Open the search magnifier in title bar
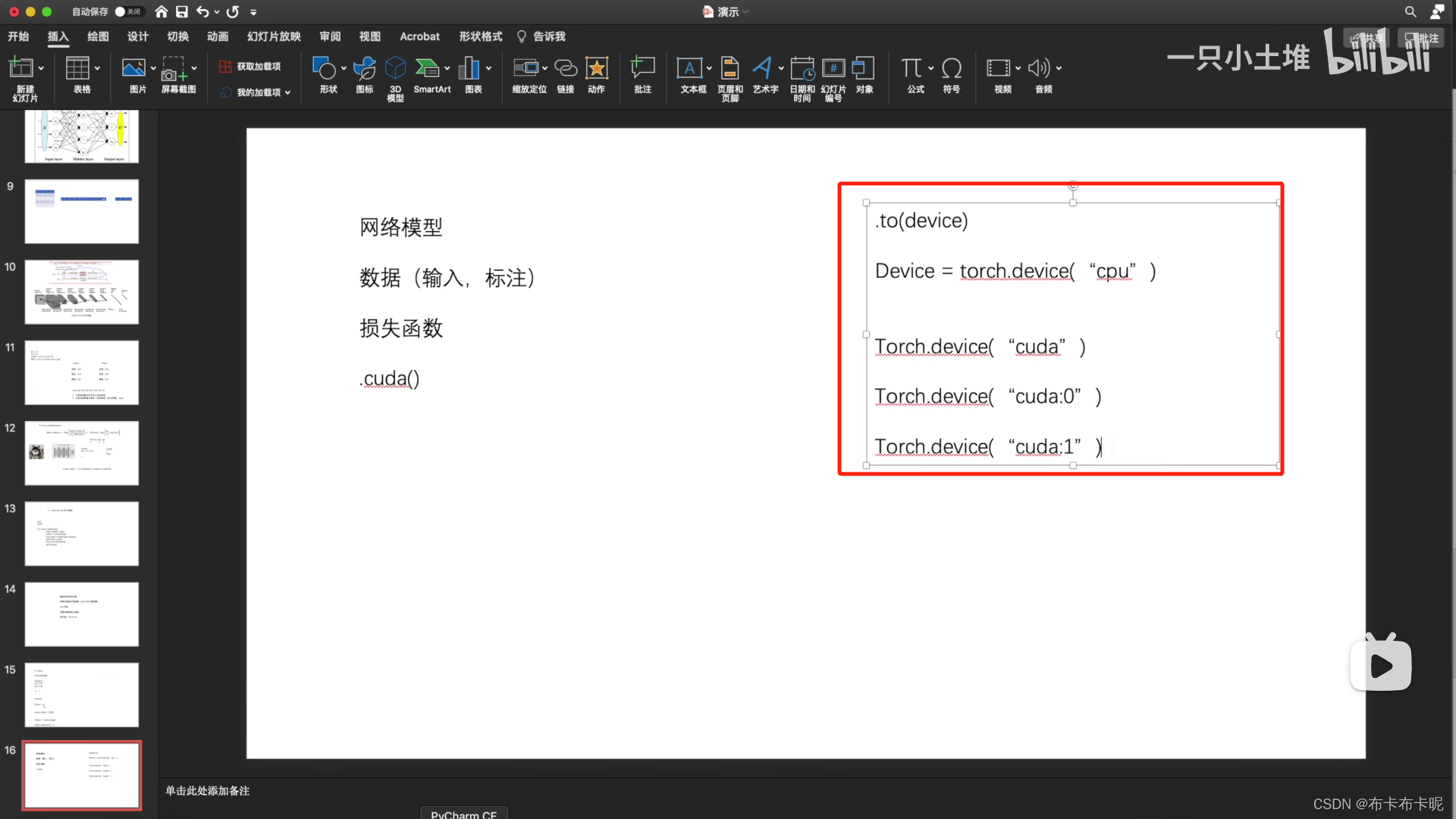The height and width of the screenshot is (819, 1456). tap(1410, 11)
